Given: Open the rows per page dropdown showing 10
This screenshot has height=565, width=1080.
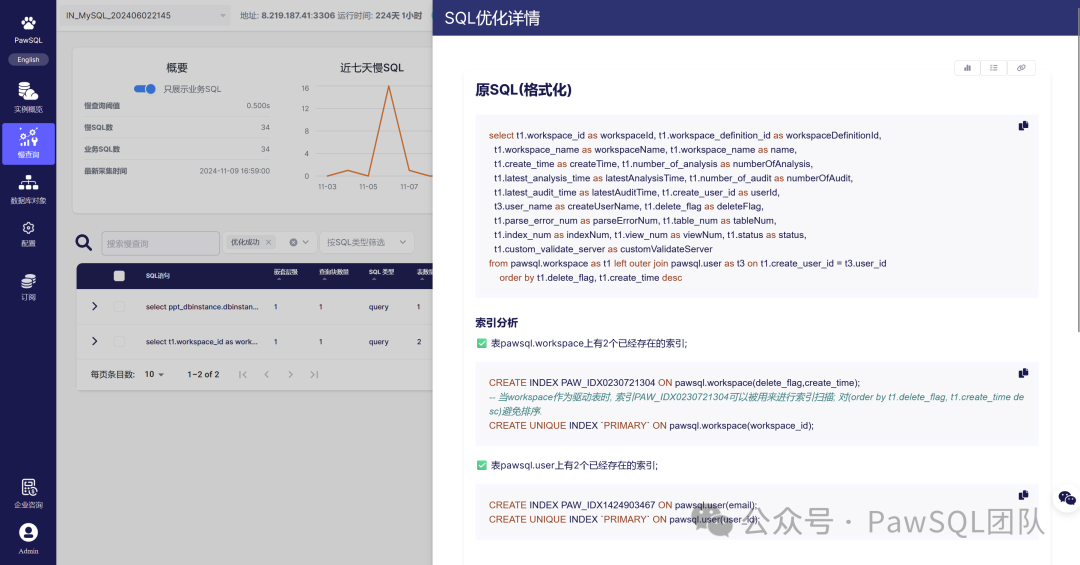Looking at the screenshot, I should tap(154, 374).
